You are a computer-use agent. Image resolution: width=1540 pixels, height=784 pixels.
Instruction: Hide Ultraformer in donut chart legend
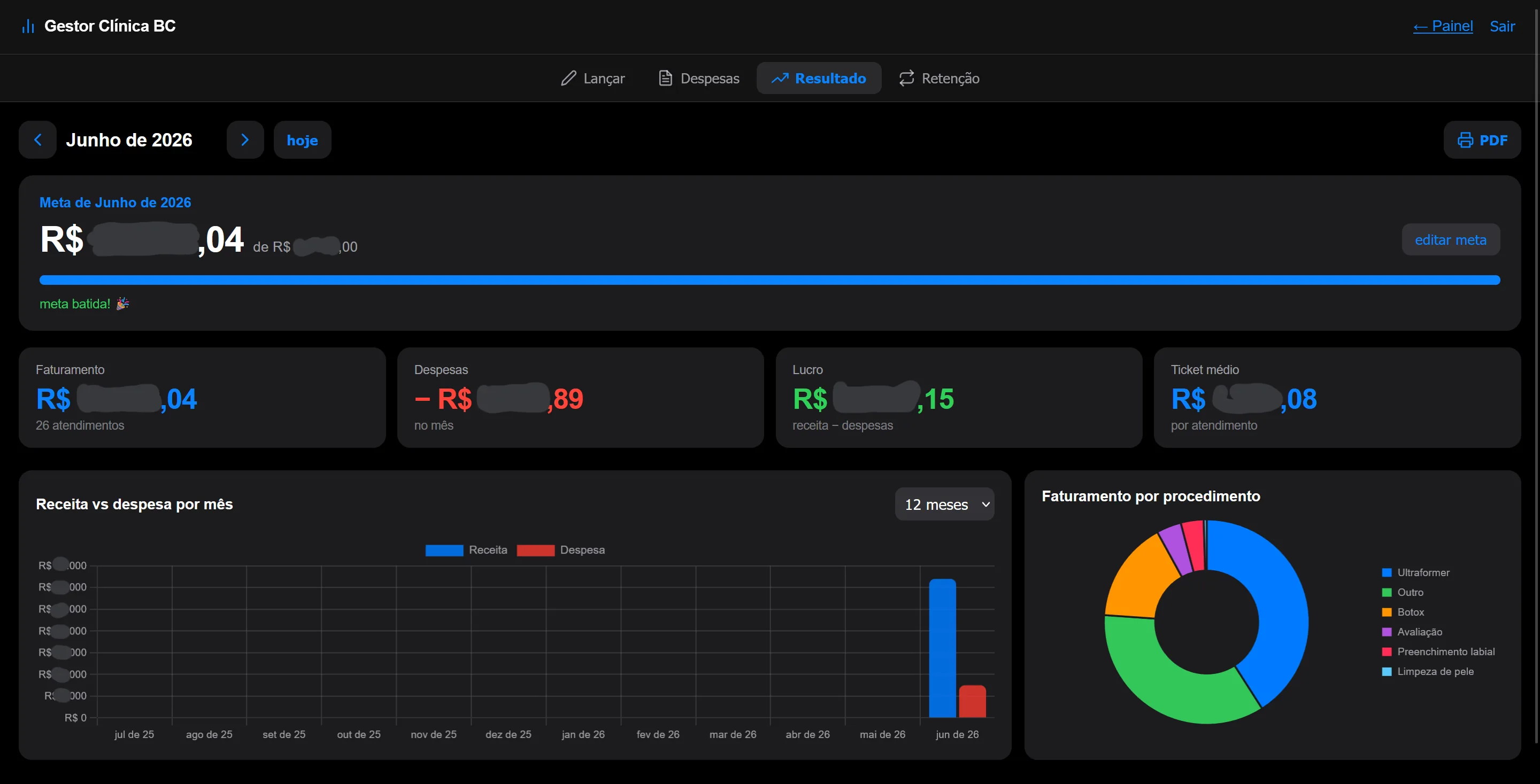coord(1415,572)
